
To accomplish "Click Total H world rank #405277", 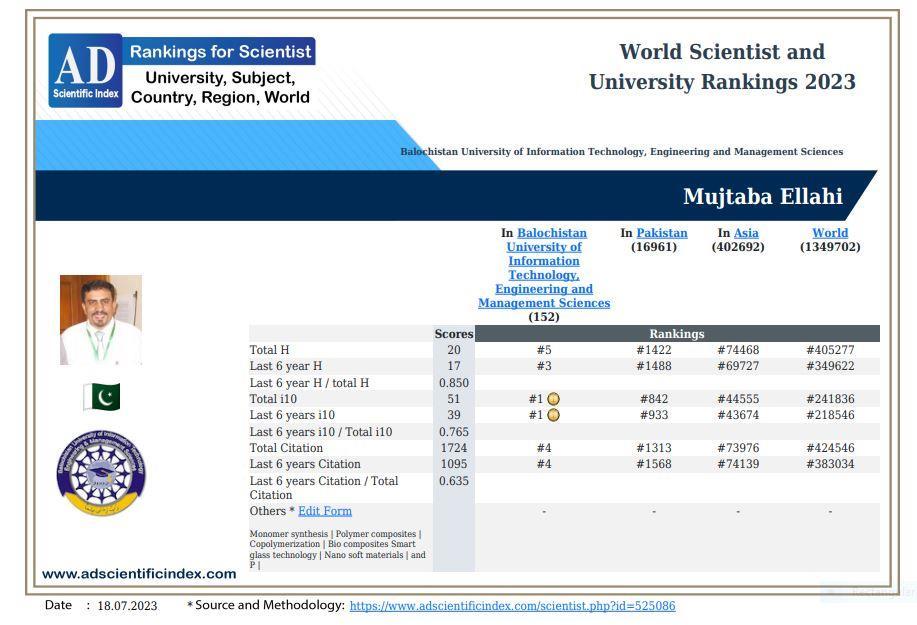I will click(830, 350).
